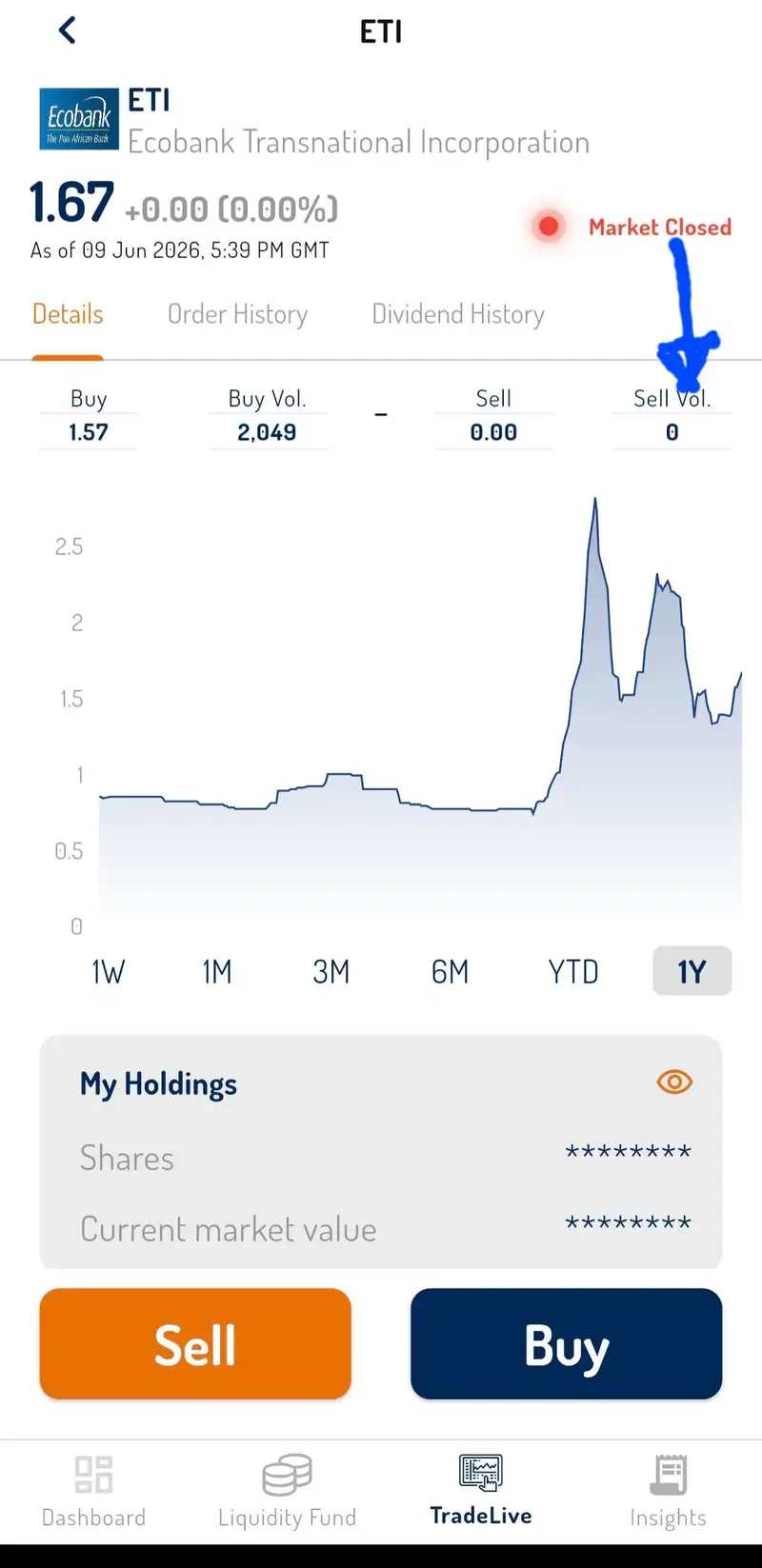The image size is (762, 1568).
Task: Tap the orange Sell button
Action: [195, 1344]
